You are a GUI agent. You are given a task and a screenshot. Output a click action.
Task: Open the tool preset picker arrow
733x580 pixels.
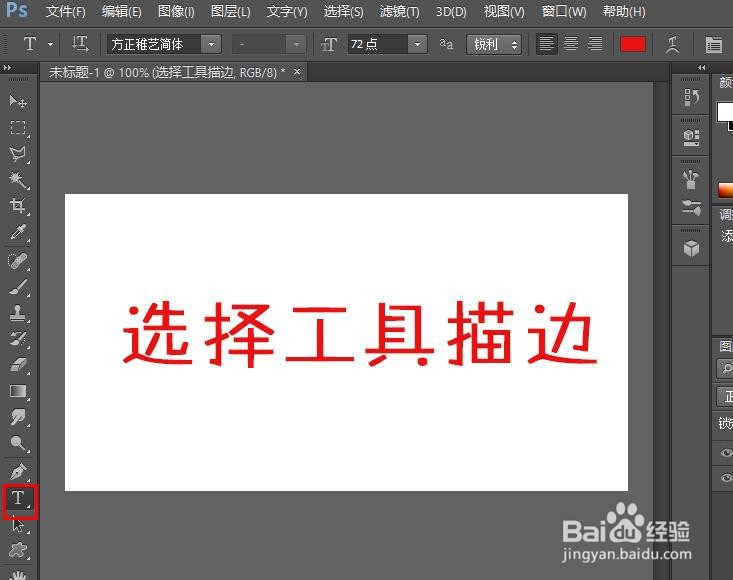tap(50, 44)
